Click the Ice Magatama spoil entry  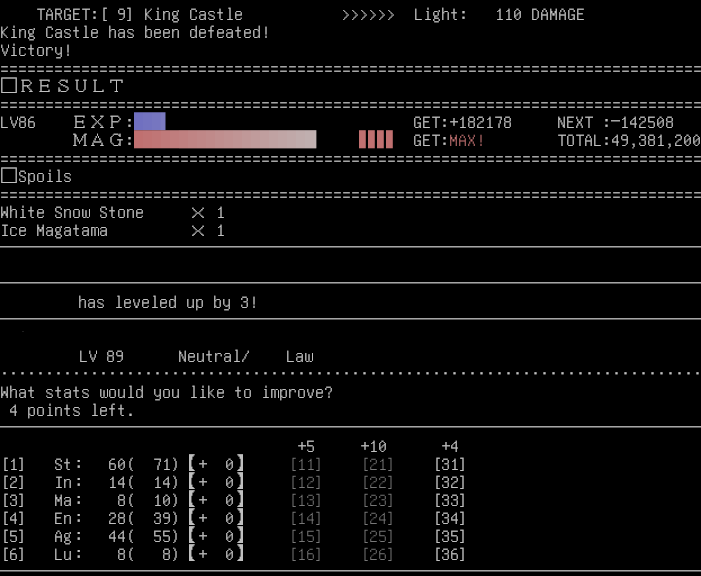(112, 231)
